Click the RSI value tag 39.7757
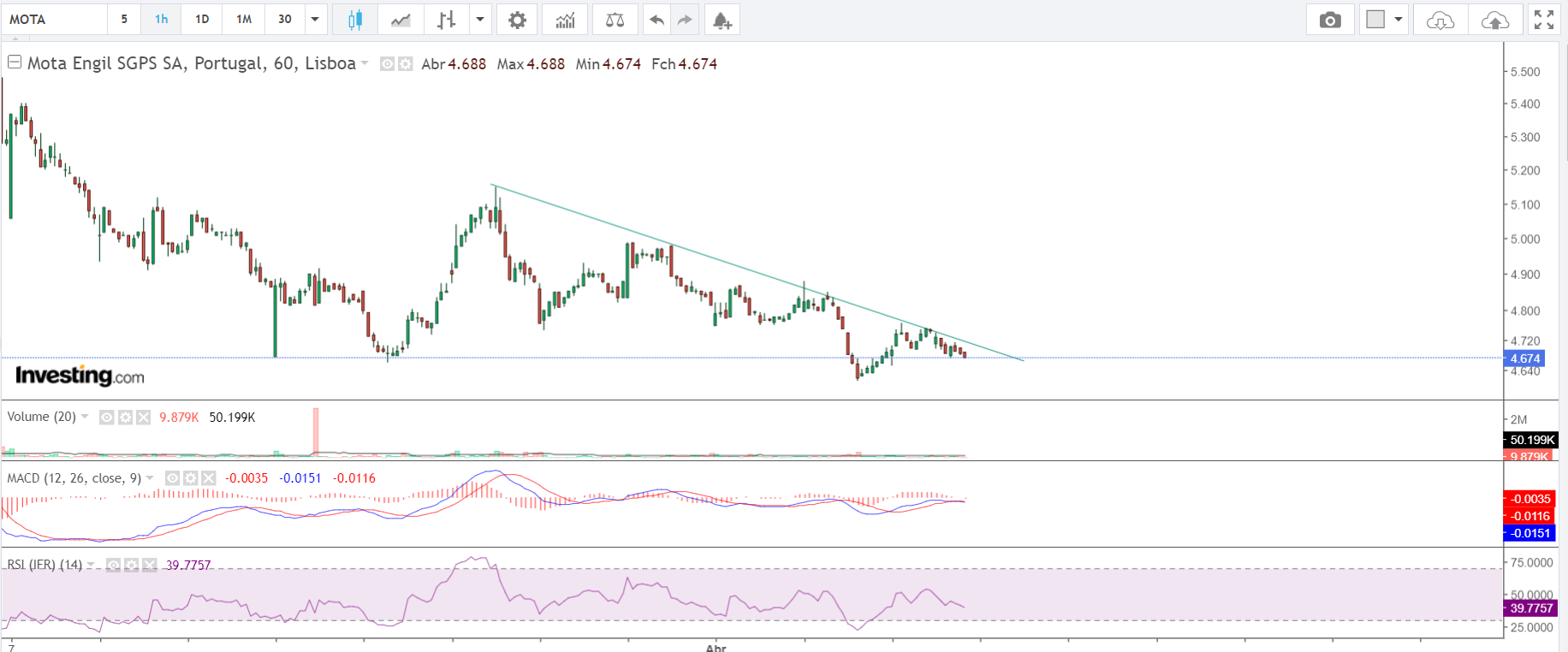1568x652 pixels. [x=1530, y=608]
